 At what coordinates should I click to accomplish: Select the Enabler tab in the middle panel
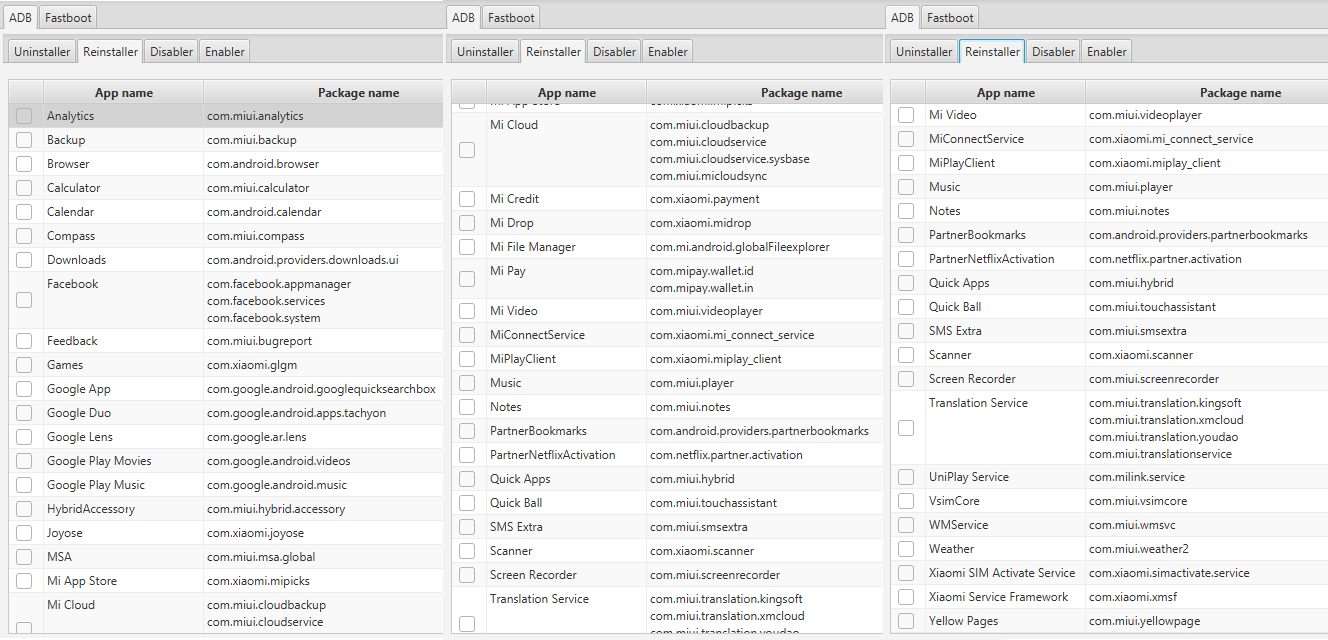668,52
